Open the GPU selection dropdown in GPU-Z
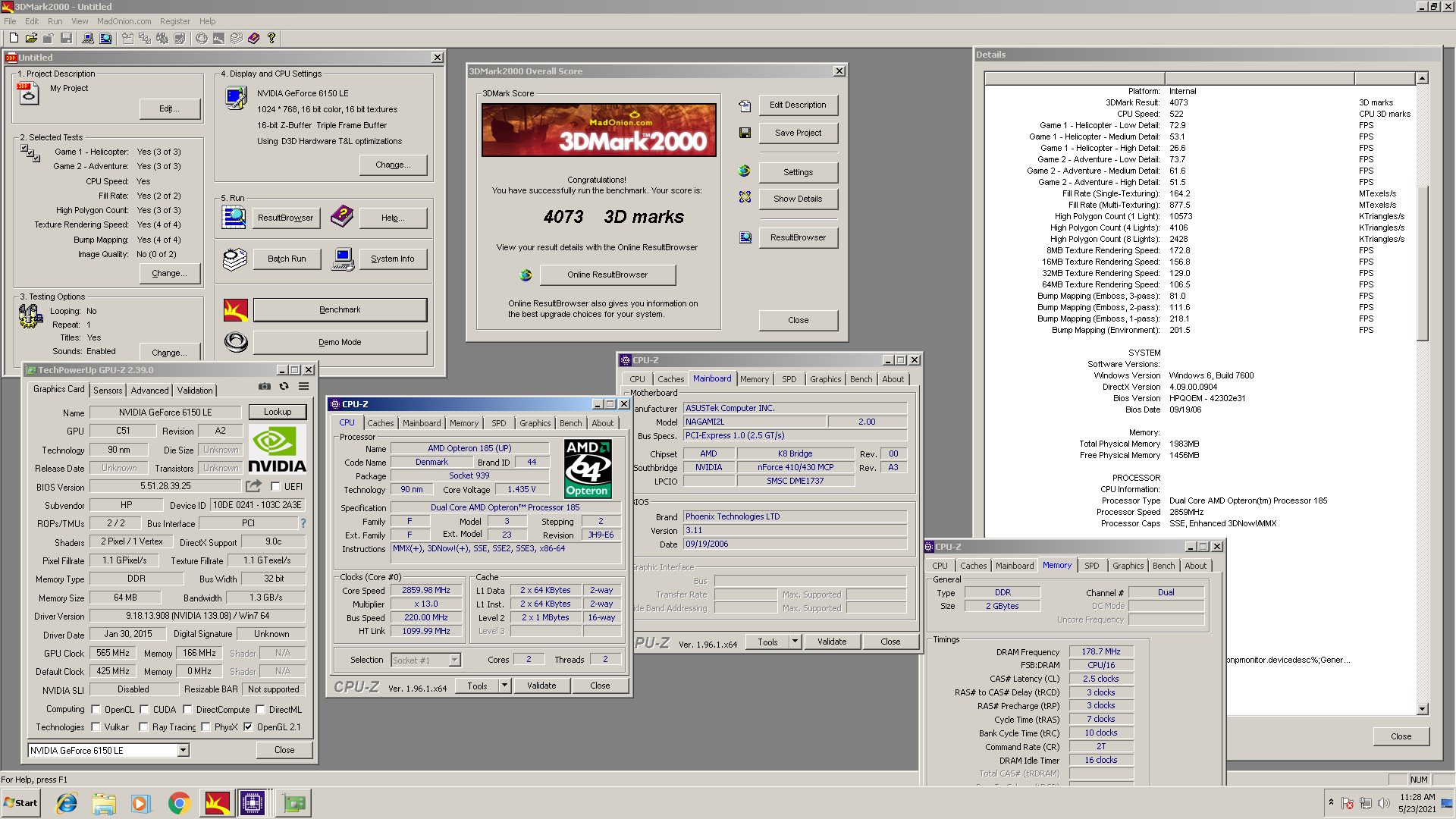1456x819 pixels. click(x=183, y=751)
